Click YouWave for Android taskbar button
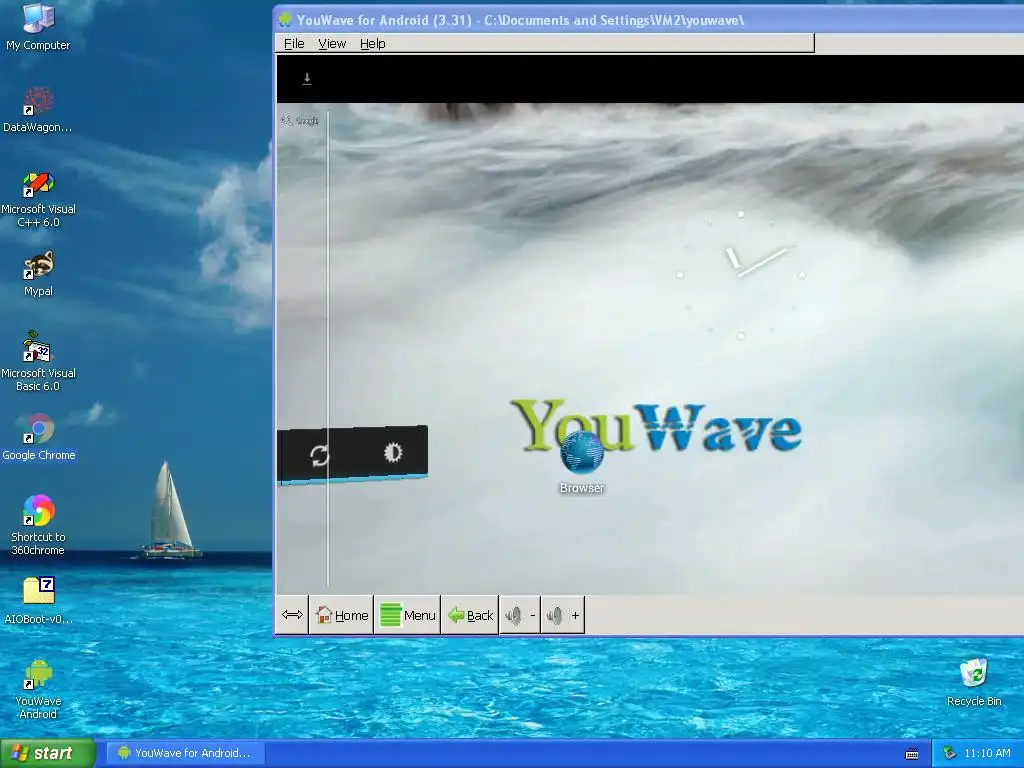This screenshot has height=768, width=1024. [x=186, y=753]
